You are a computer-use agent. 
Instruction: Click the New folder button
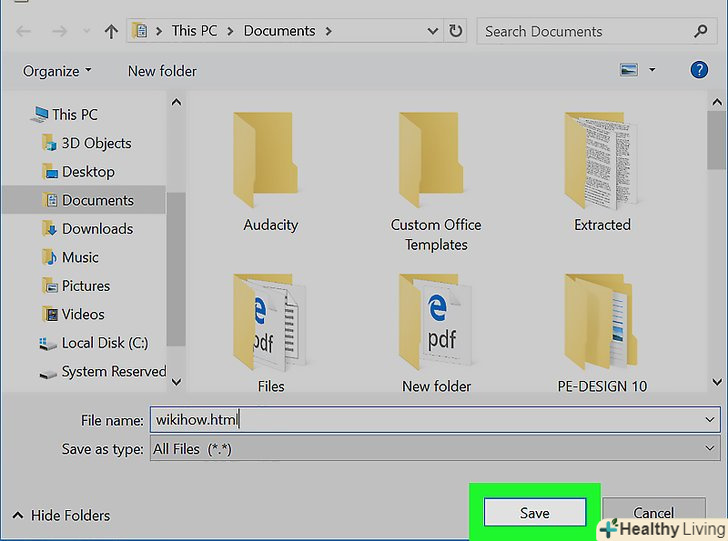(x=162, y=71)
